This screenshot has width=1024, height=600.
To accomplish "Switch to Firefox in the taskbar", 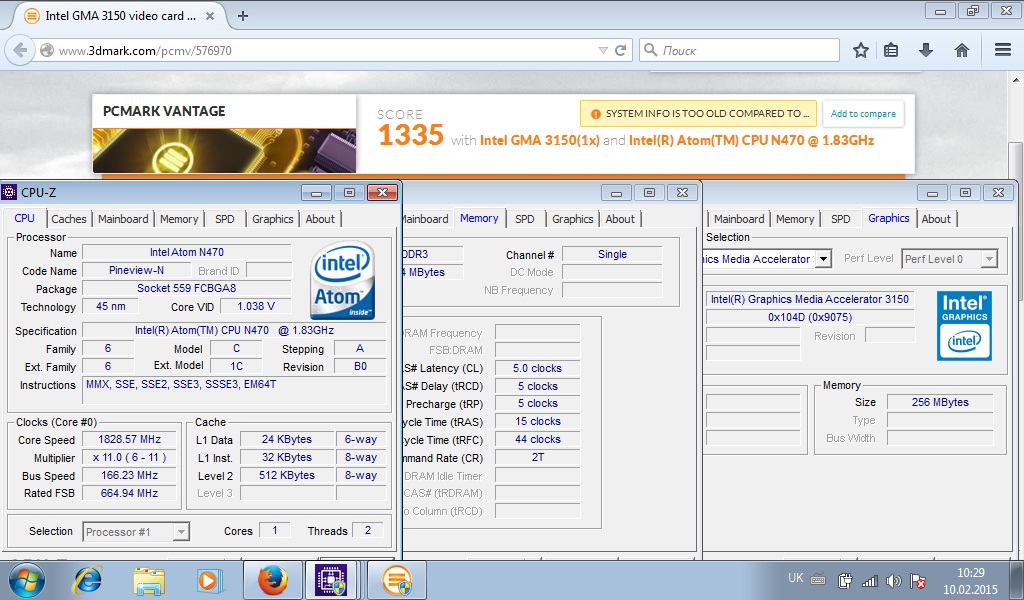I will click(272, 580).
